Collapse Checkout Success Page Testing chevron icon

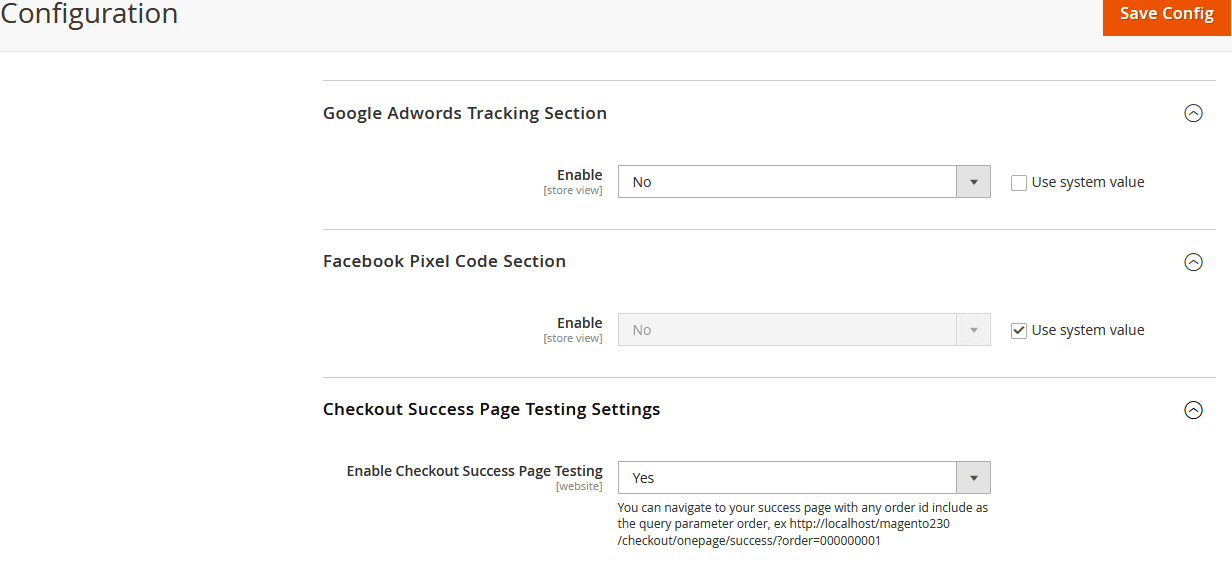tap(1193, 410)
